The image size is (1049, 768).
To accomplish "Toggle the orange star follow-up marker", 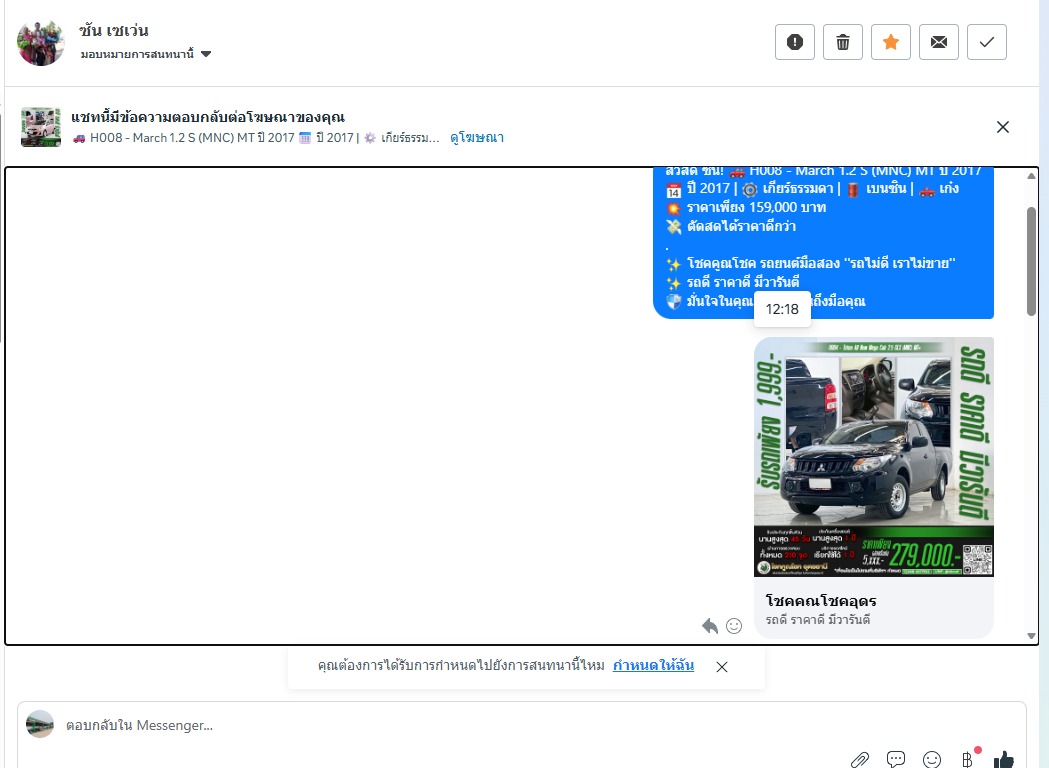I will [890, 42].
